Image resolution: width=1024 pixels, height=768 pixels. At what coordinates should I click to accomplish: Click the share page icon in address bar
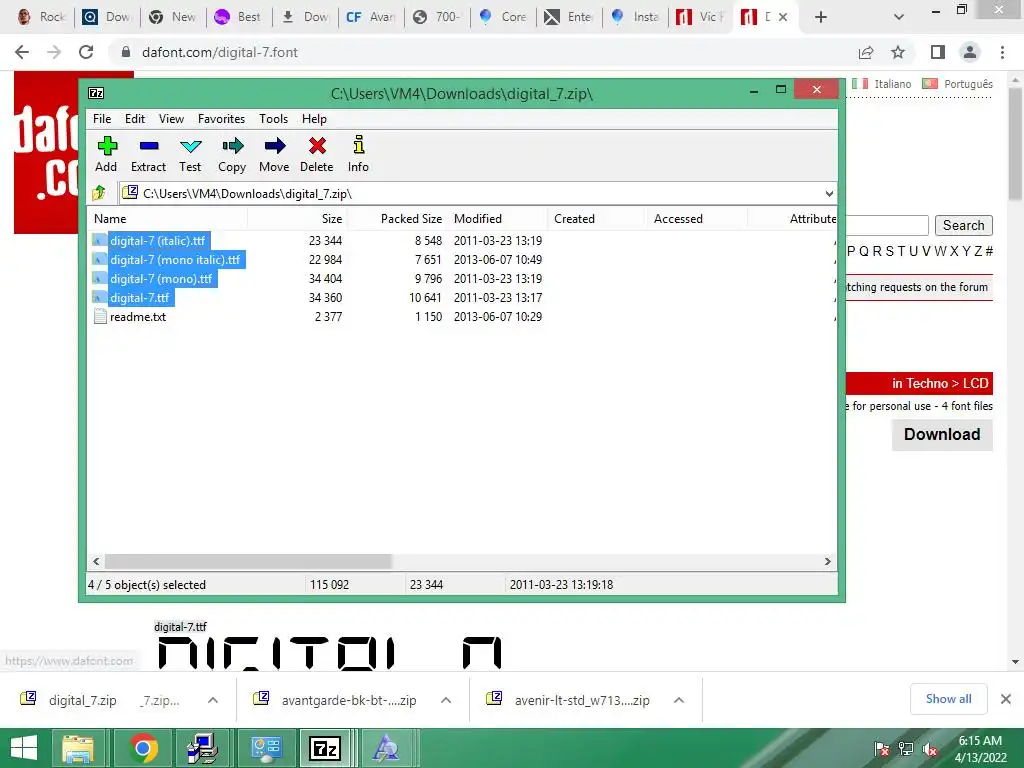pyautogui.click(x=866, y=52)
